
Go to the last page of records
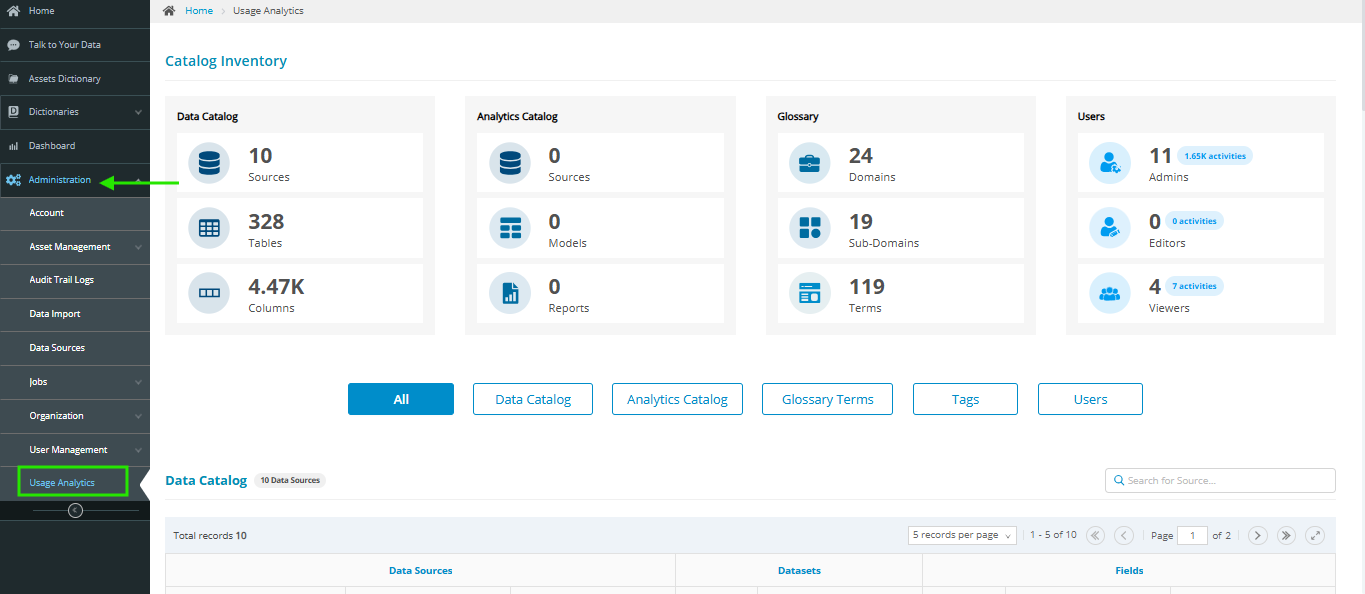click(1286, 535)
